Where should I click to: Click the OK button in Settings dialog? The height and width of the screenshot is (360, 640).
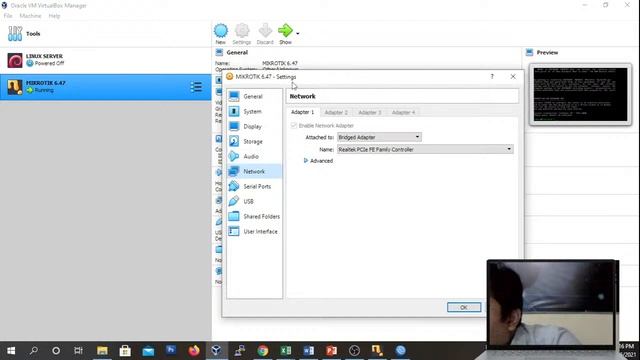(x=464, y=307)
